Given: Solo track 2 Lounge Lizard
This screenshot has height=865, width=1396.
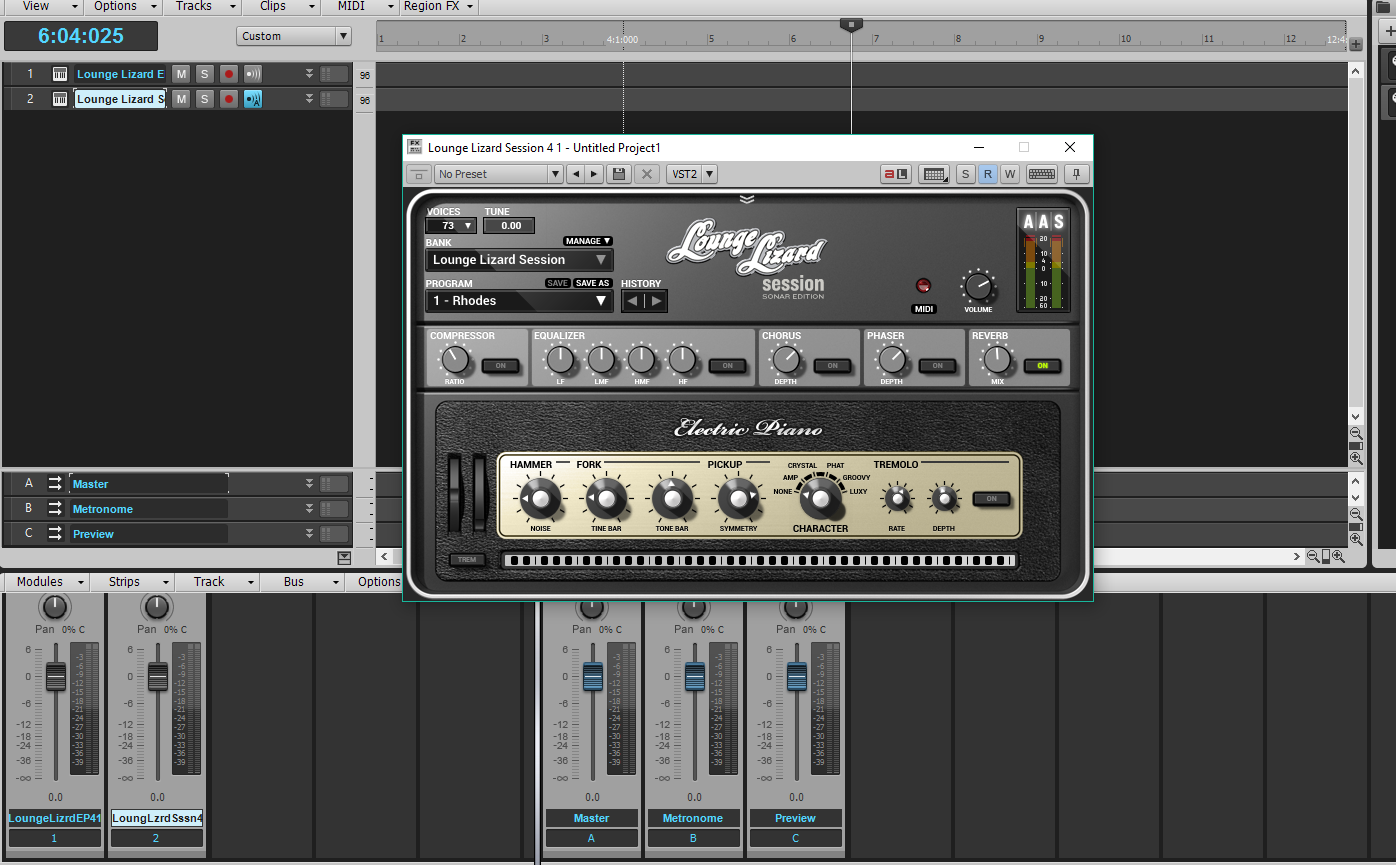Looking at the screenshot, I should [204, 99].
